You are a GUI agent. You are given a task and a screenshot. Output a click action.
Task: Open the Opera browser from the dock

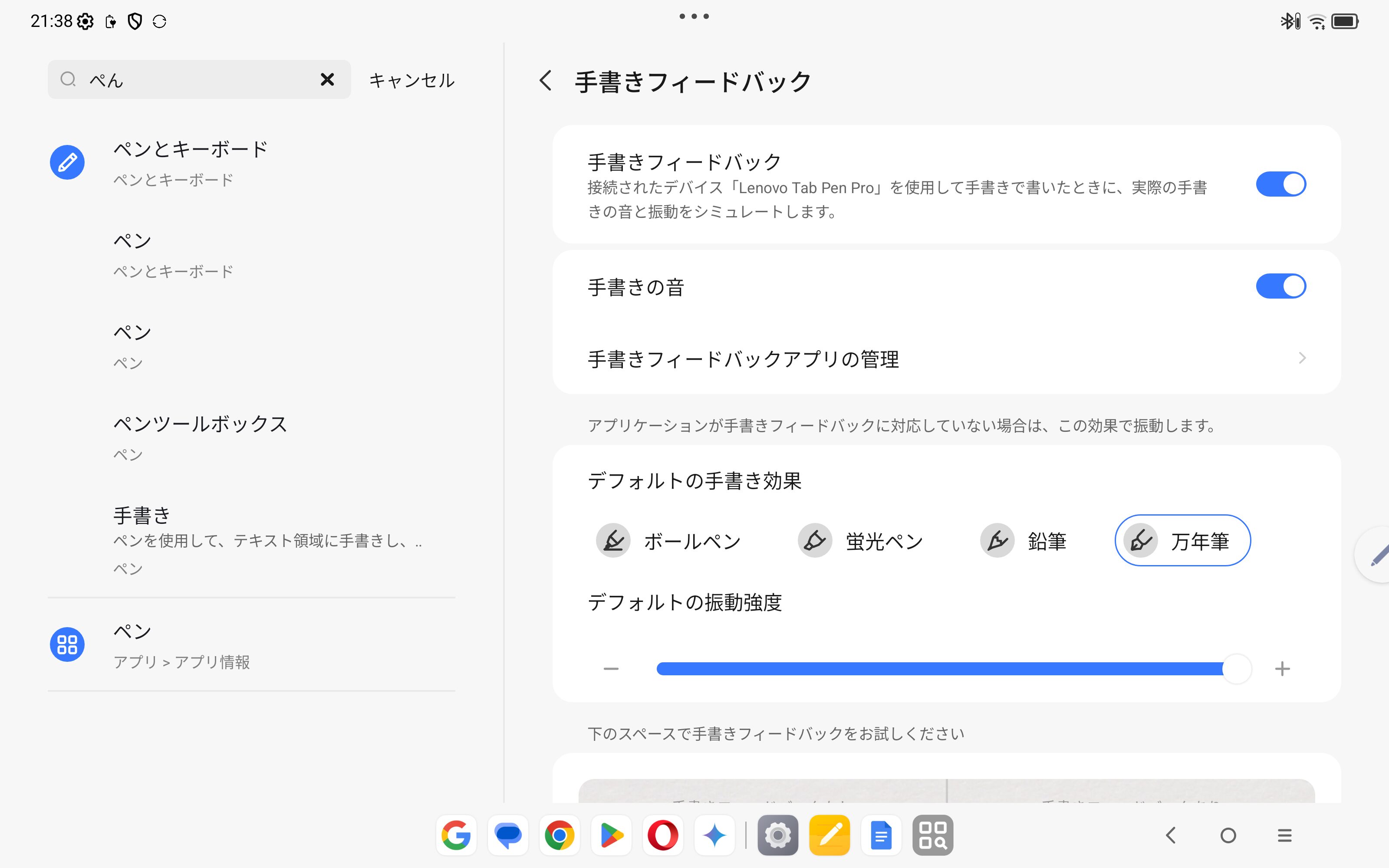[x=662, y=835]
